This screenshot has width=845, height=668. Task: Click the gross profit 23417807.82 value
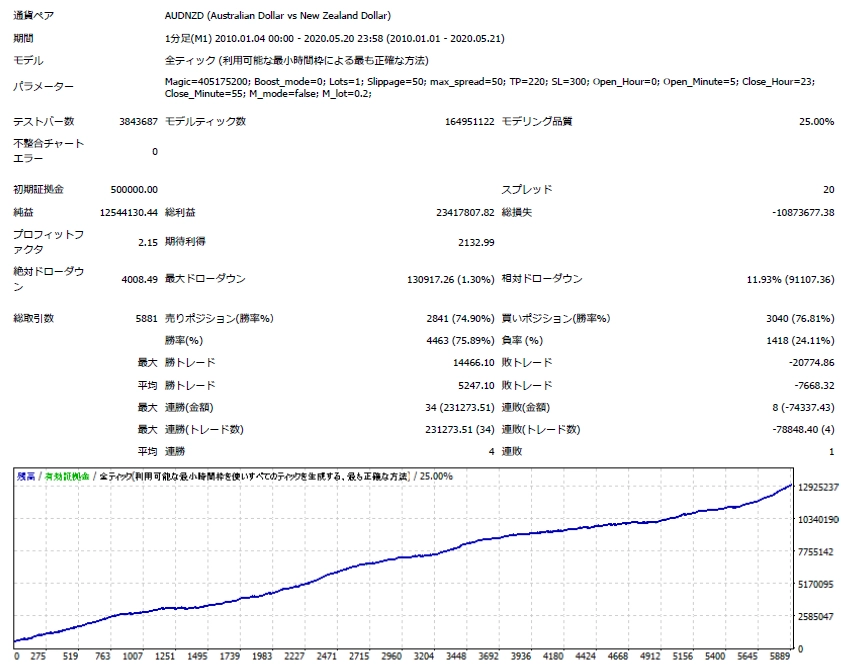(x=465, y=213)
